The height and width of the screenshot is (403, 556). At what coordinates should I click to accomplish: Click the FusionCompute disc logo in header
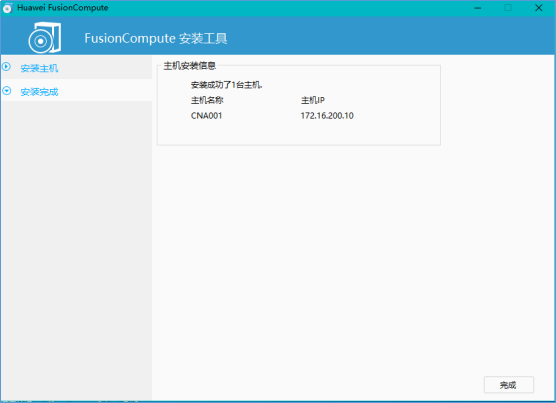coord(45,38)
